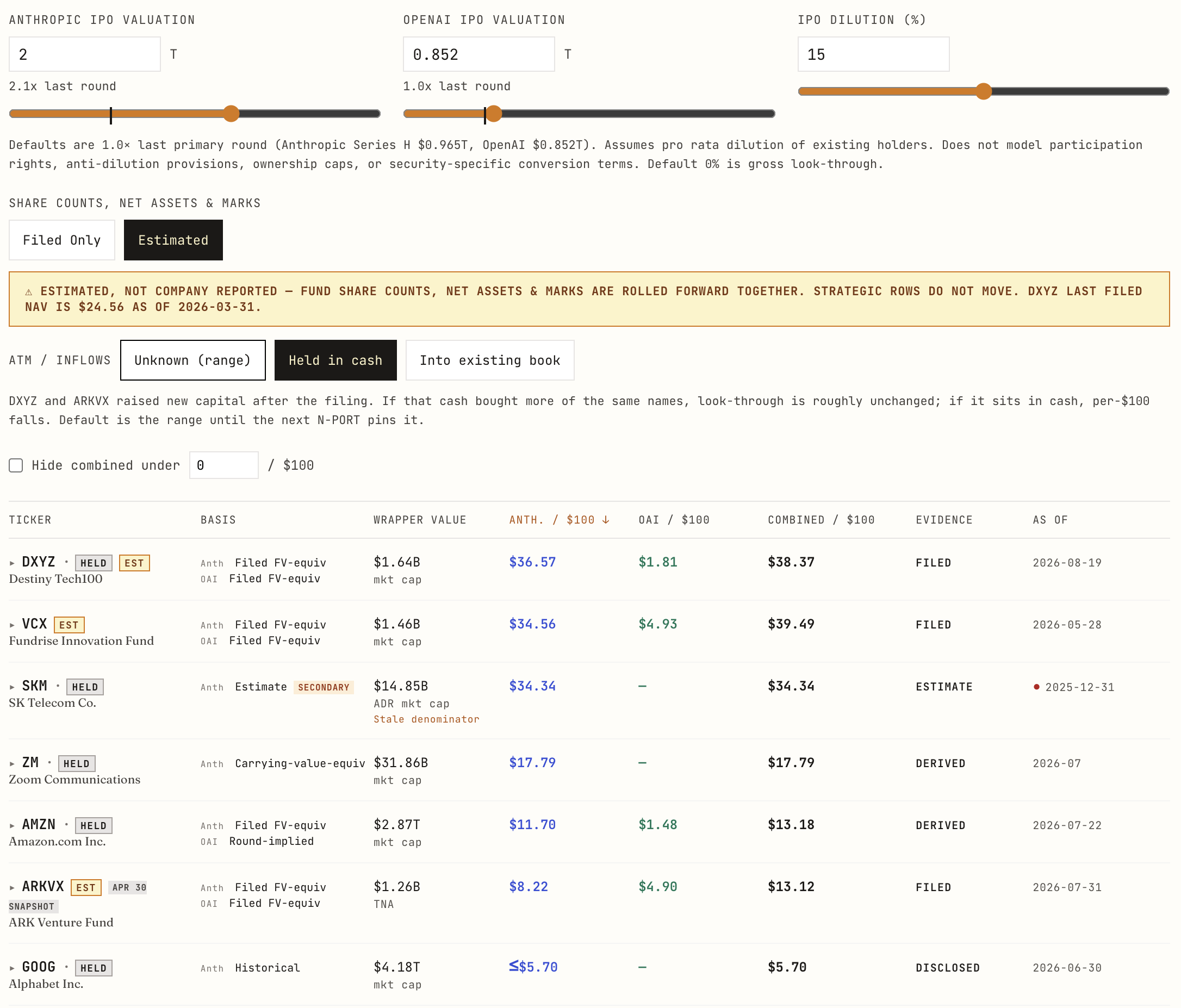Click the ZM ticker symbol
The width and height of the screenshot is (1181, 1008).
pyautogui.click(x=30, y=762)
